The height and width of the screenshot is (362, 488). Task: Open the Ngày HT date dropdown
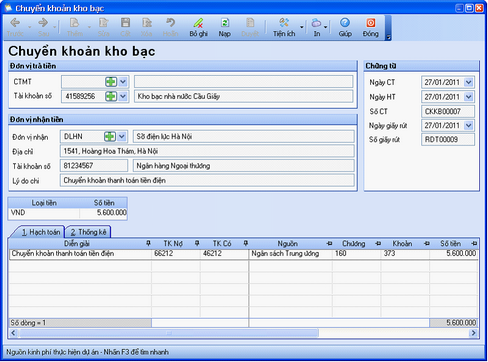469,97
